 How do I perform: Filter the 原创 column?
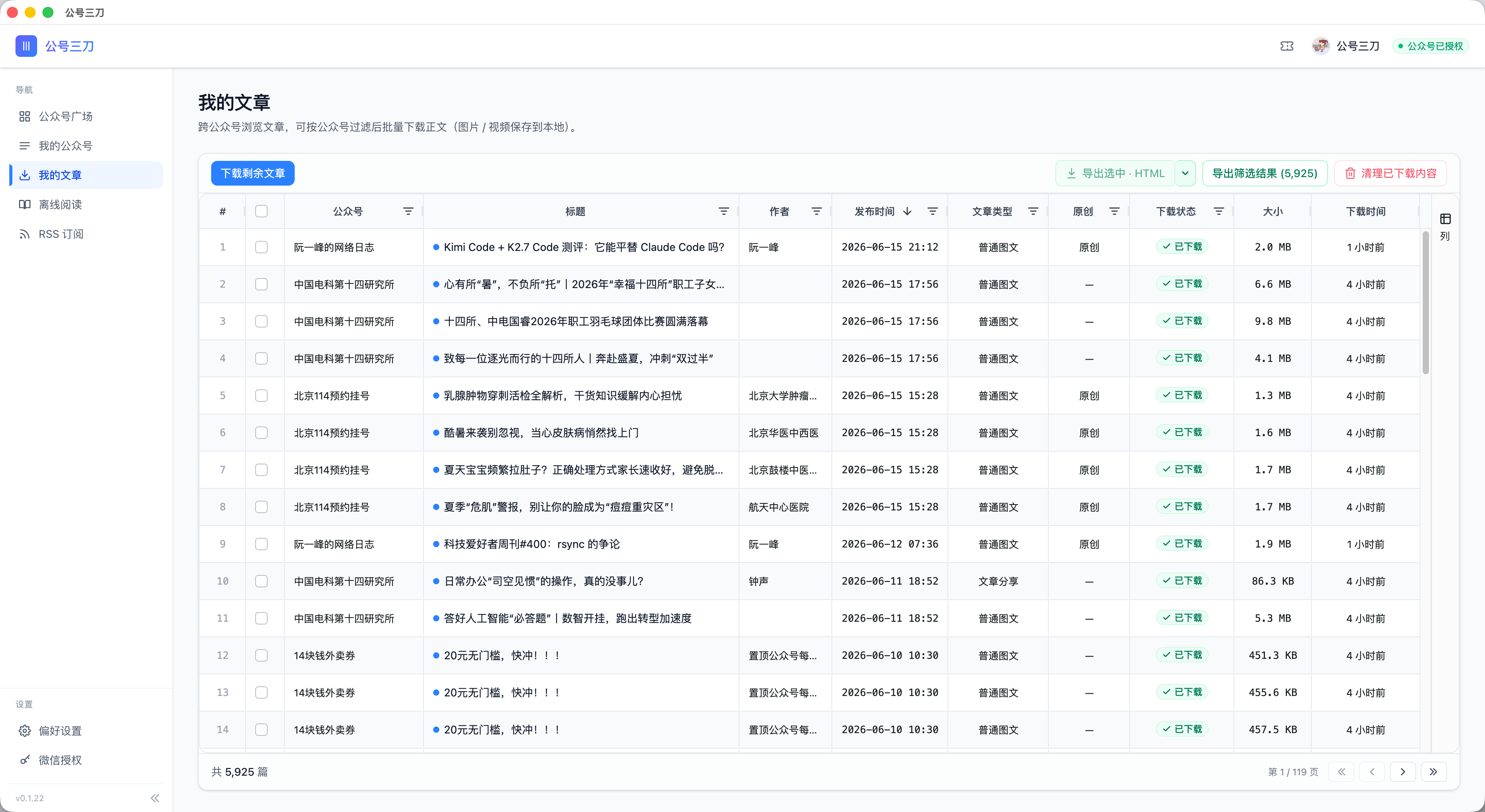[x=1114, y=212]
